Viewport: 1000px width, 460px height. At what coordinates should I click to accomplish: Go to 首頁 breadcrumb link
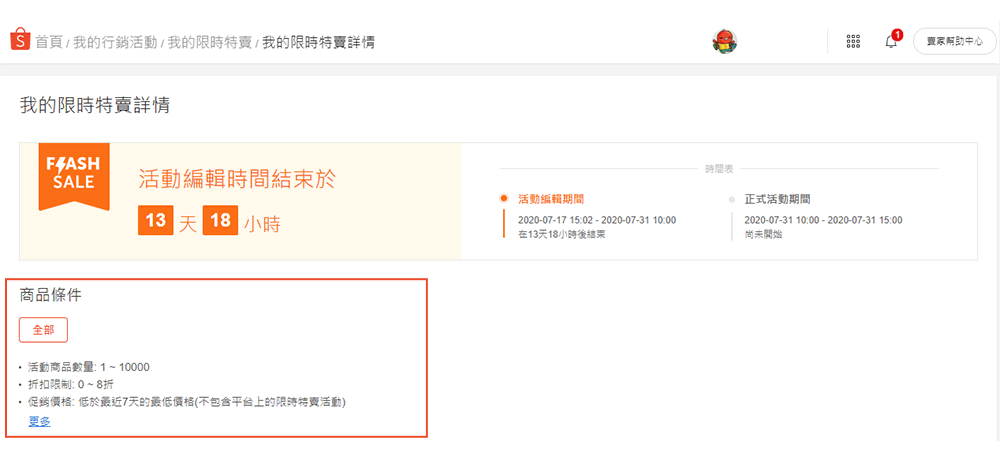pyautogui.click(x=48, y=43)
